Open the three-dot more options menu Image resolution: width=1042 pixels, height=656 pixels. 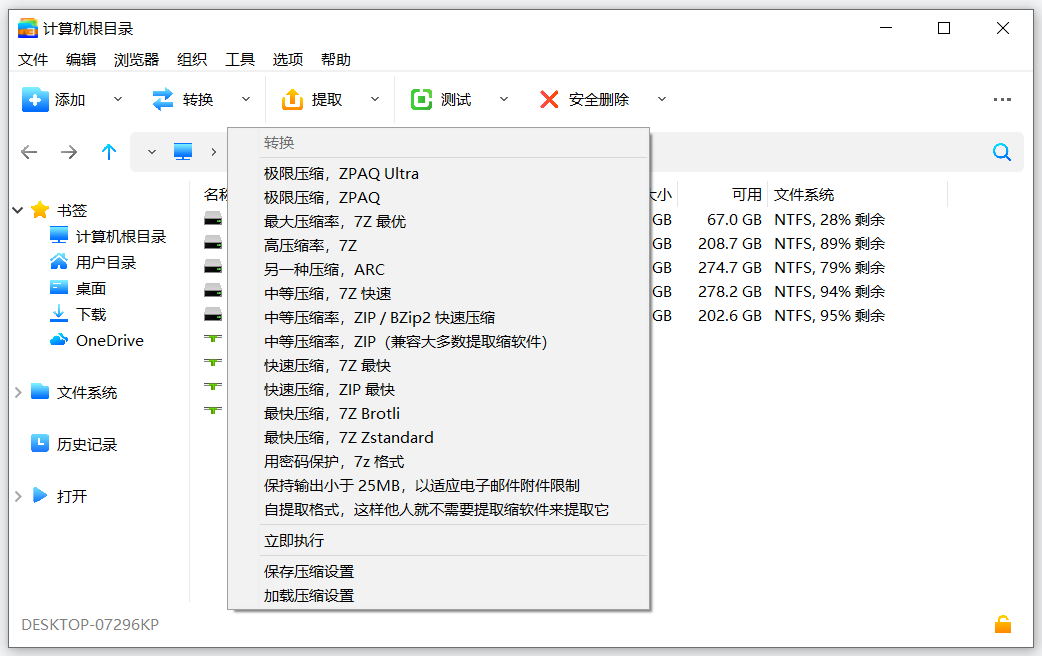click(x=1002, y=100)
